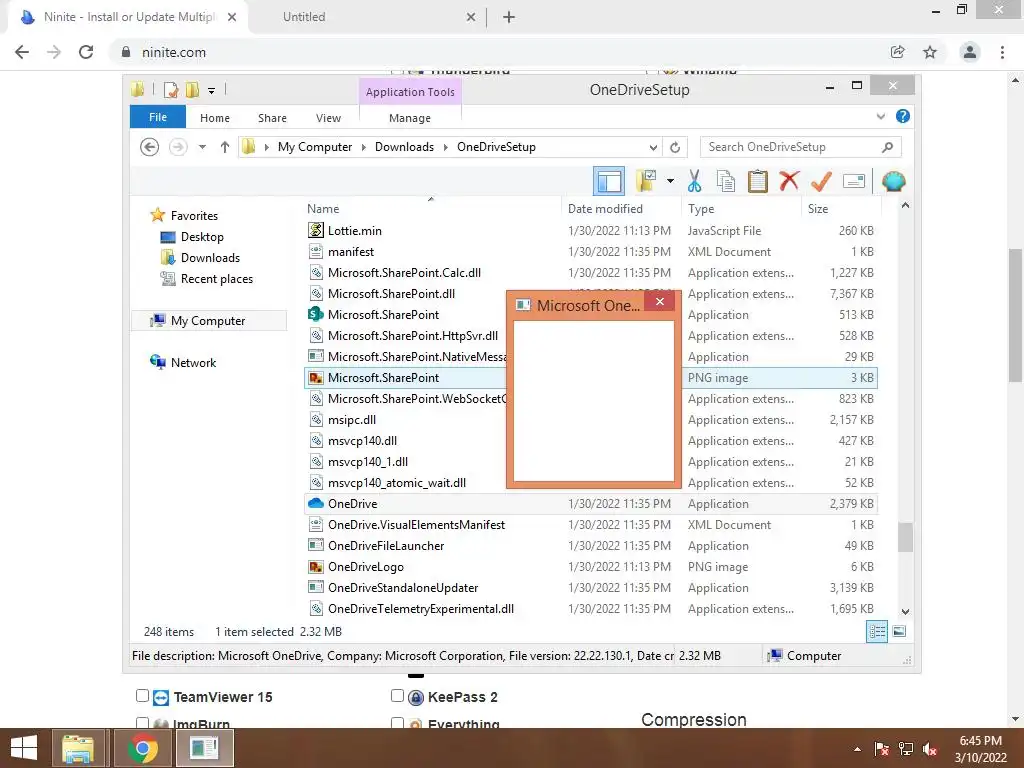
Task: Click the Chrome share page icon
Action: (898, 52)
